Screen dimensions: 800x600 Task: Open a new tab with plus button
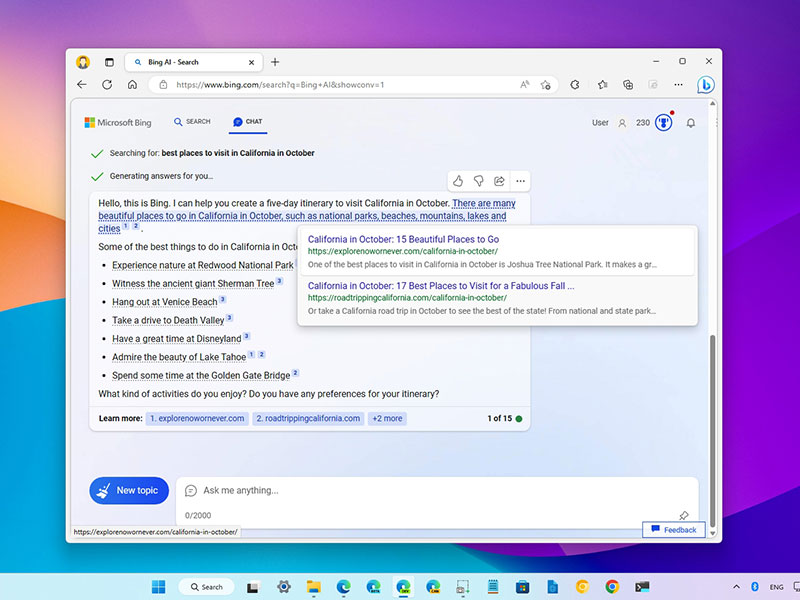(x=275, y=62)
